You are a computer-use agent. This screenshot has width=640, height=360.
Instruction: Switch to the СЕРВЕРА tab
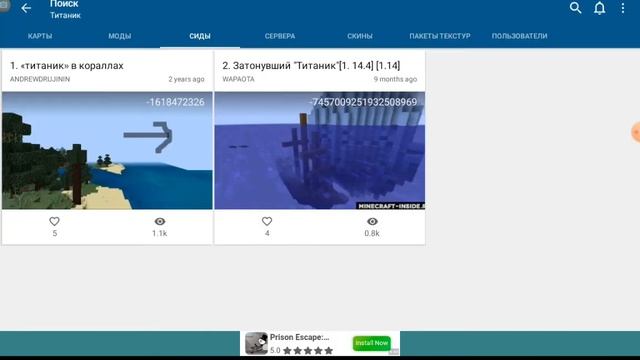click(x=280, y=36)
